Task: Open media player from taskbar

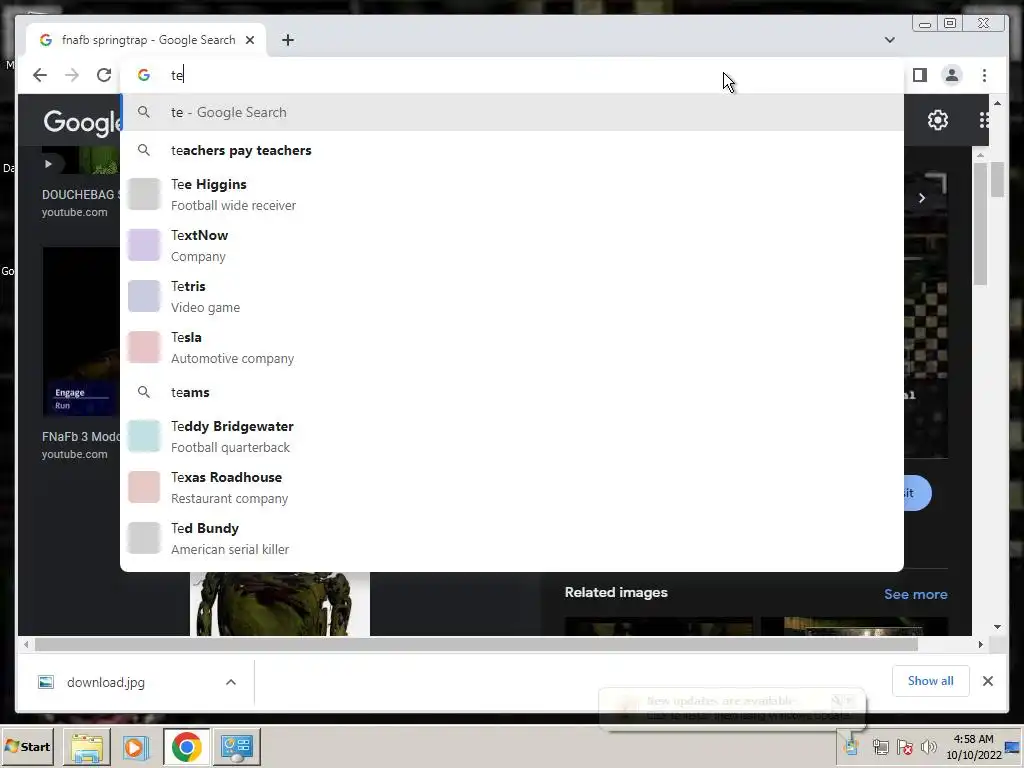Action: click(x=136, y=747)
